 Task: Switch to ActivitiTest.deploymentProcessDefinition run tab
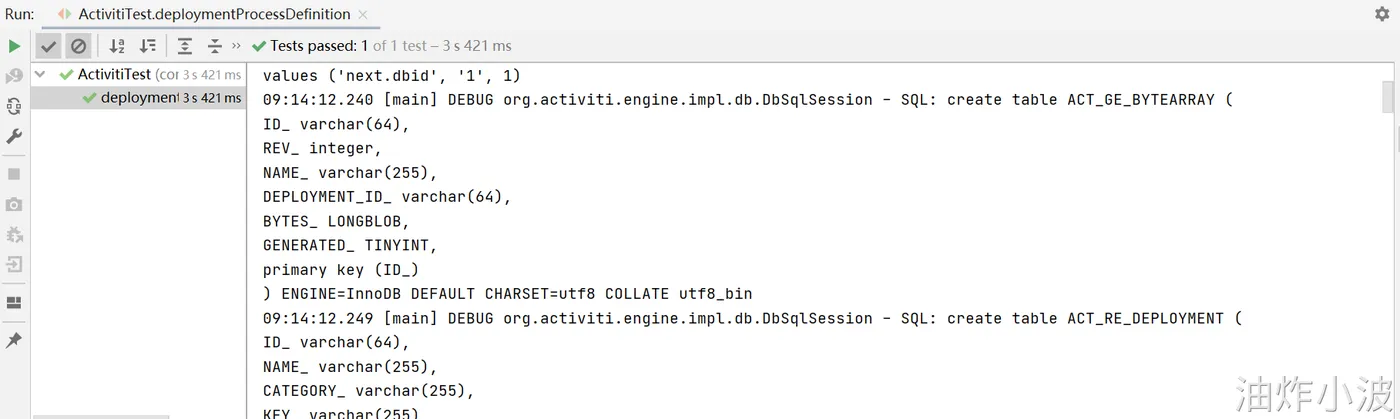[214, 14]
